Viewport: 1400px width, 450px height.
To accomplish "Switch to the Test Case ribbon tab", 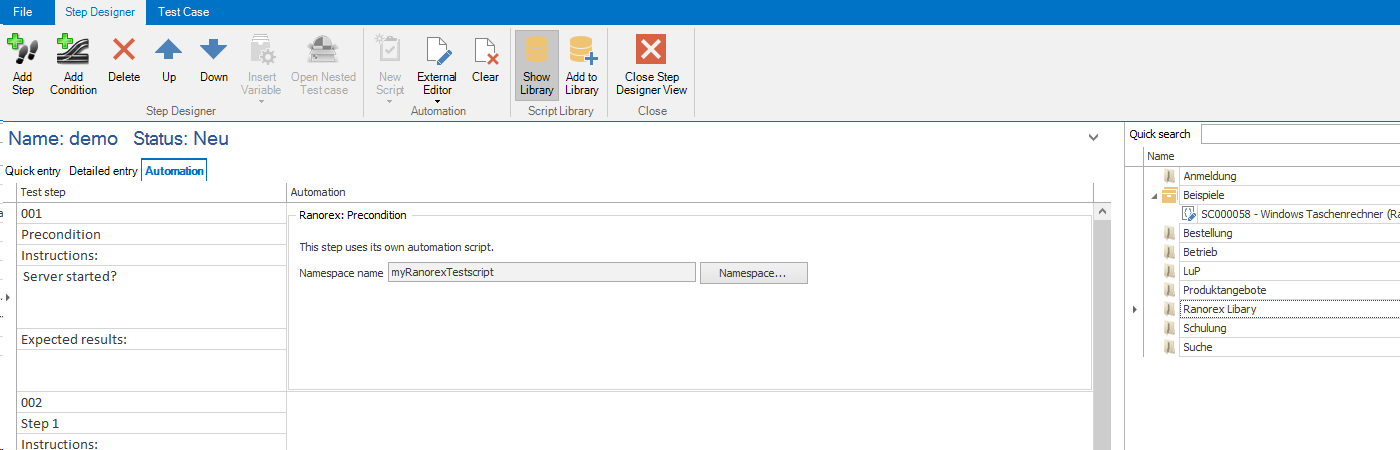I will pos(183,12).
